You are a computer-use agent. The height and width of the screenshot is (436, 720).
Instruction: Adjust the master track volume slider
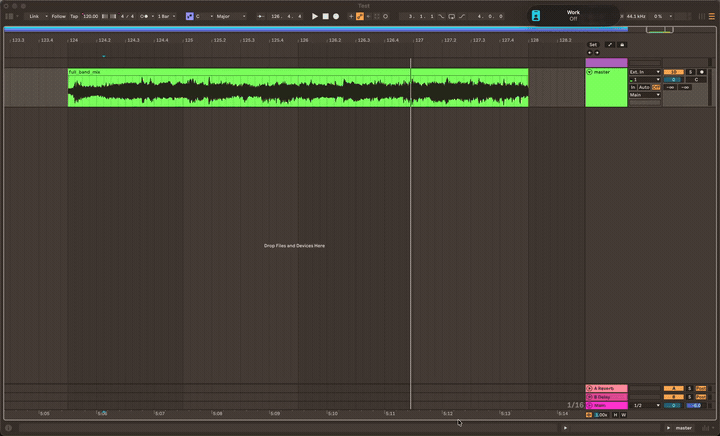click(674, 79)
